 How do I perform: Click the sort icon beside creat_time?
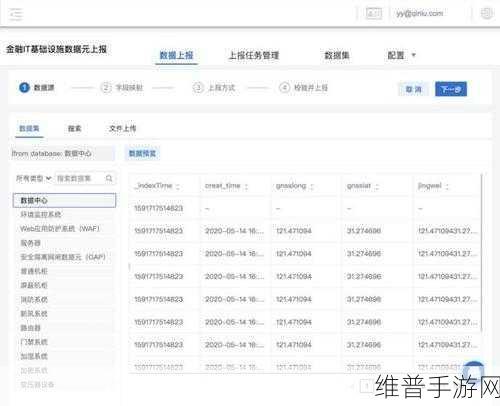246,186
